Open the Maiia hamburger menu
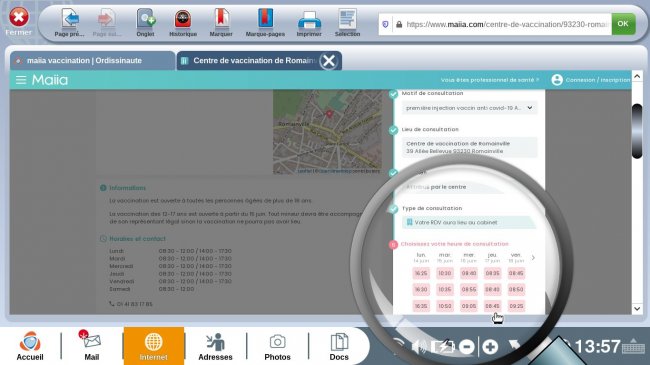The image size is (650, 365). coord(21,80)
